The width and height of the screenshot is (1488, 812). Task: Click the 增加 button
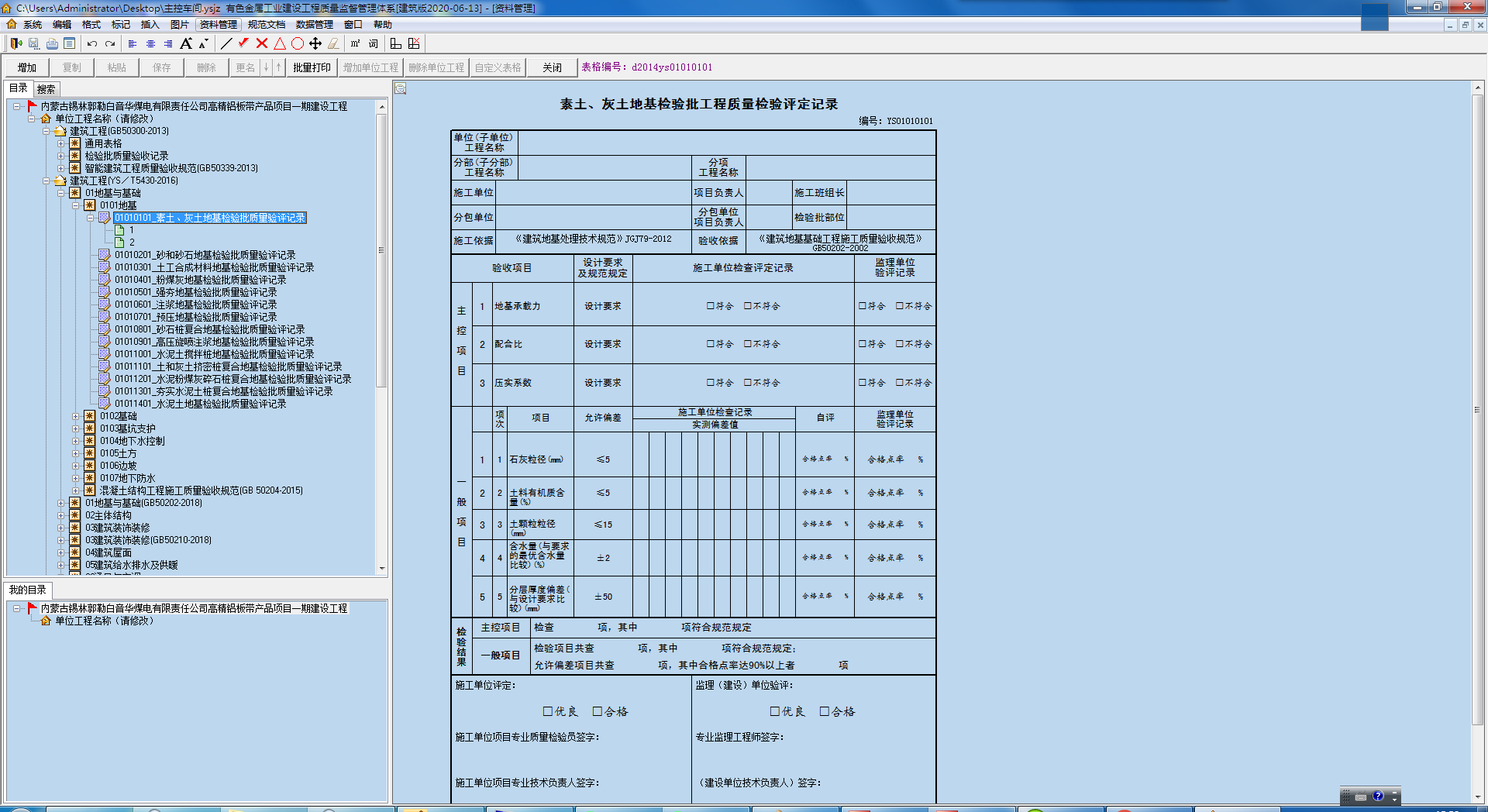pos(27,67)
